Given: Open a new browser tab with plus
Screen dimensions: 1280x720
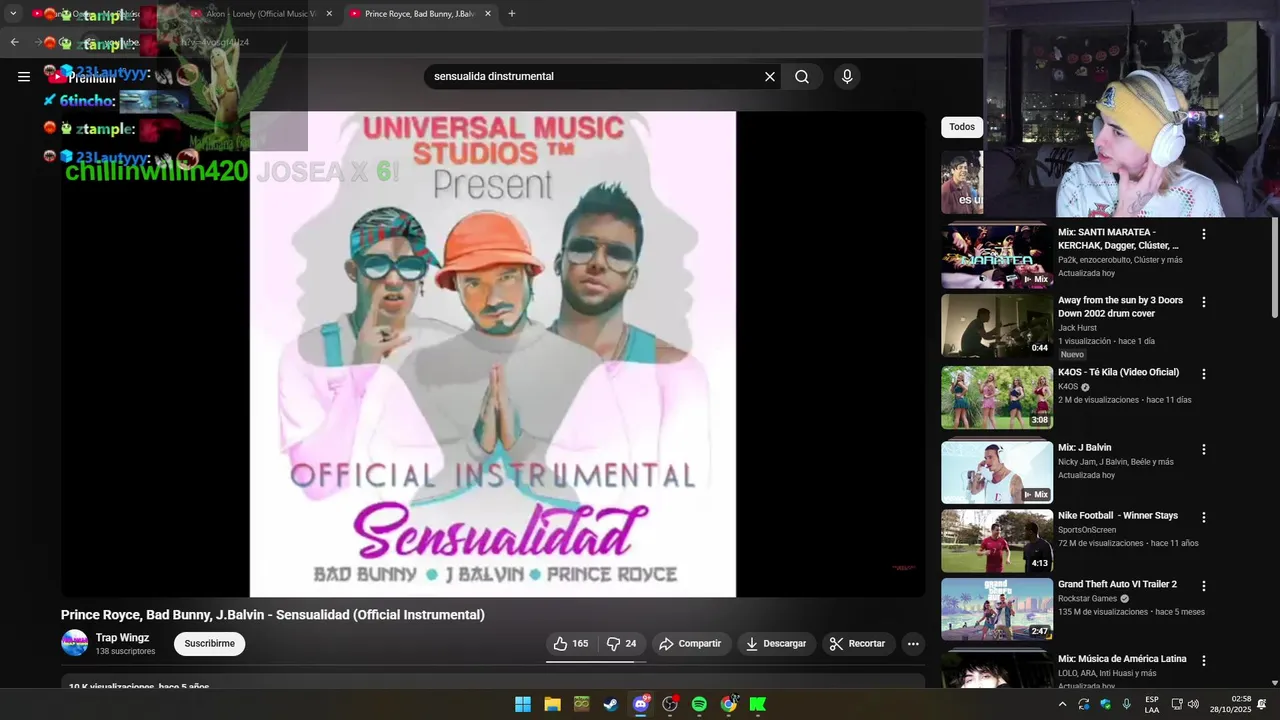Looking at the screenshot, I should (512, 14).
